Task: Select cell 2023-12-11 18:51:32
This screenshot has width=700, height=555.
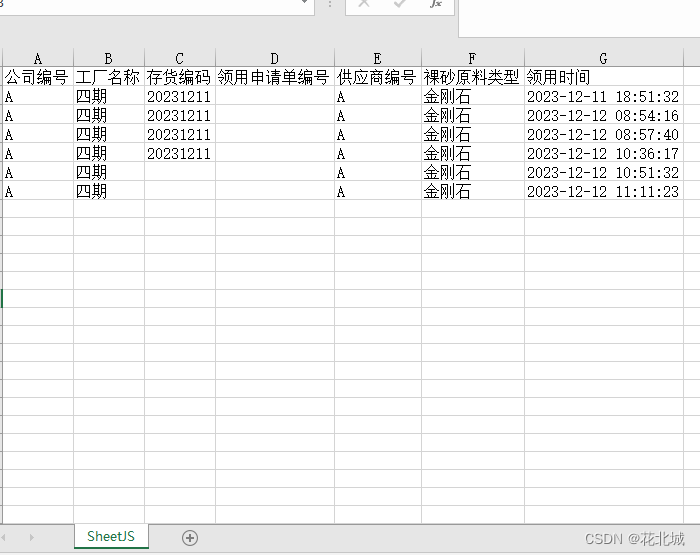Action: [604, 96]
